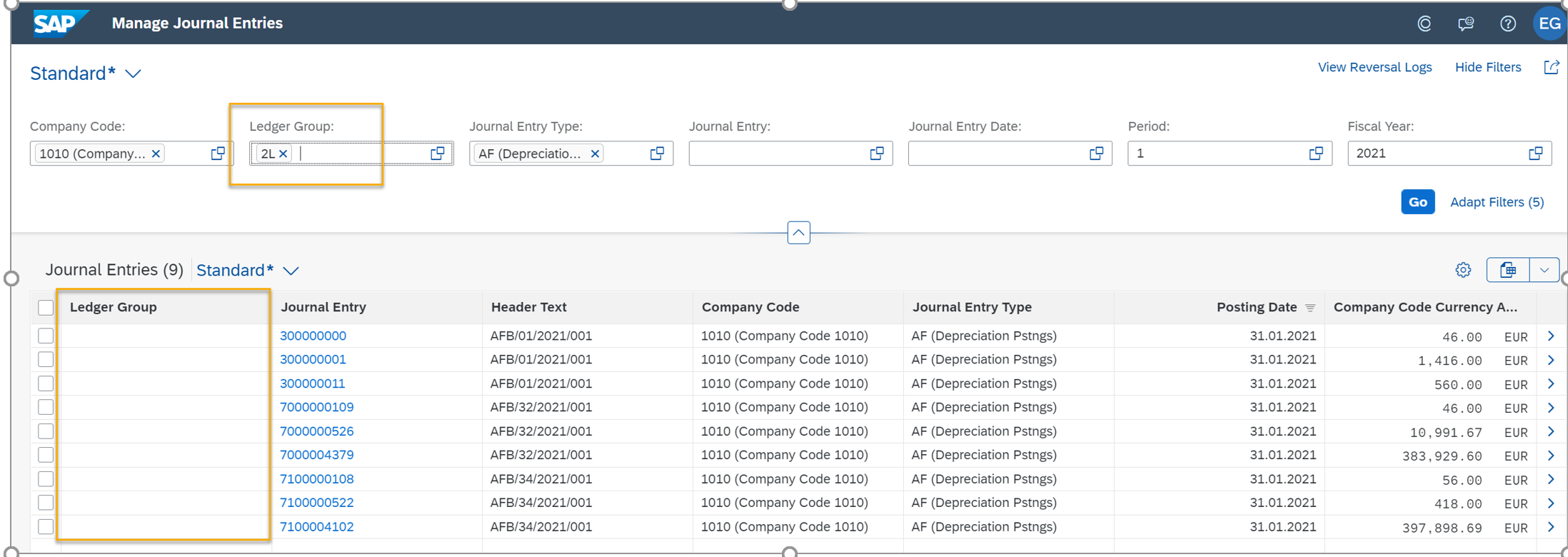
Task: Click the sort icon on Posting Date column
Action: coord(1310,308)
